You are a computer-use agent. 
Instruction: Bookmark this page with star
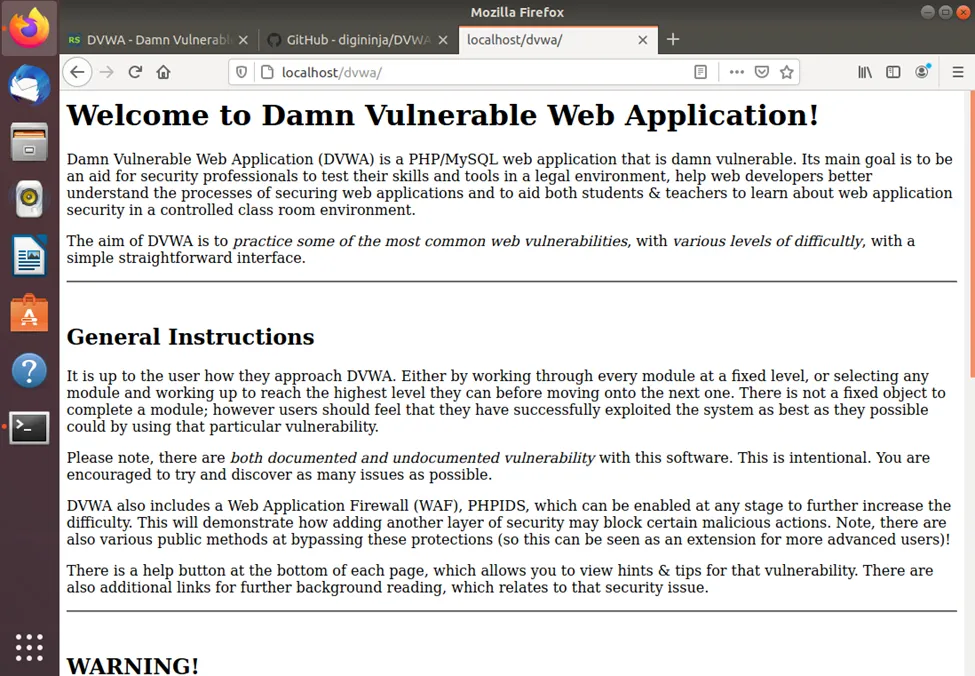[x=787, y=73]
